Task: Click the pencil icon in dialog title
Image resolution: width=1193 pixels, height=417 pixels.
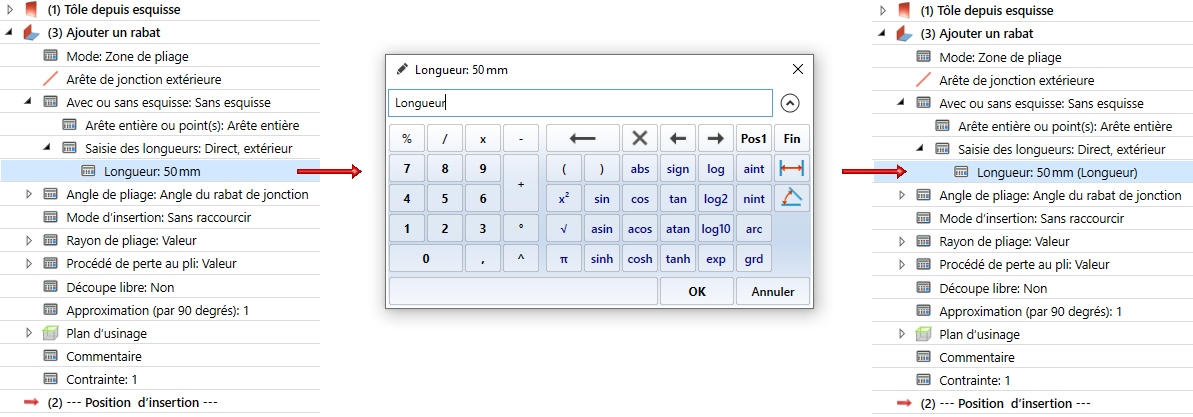Action: (402, 69)
